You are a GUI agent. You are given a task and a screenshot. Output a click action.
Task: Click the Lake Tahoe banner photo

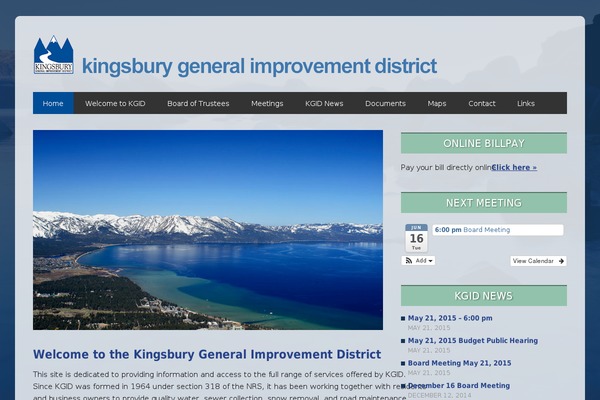[208, 230]
